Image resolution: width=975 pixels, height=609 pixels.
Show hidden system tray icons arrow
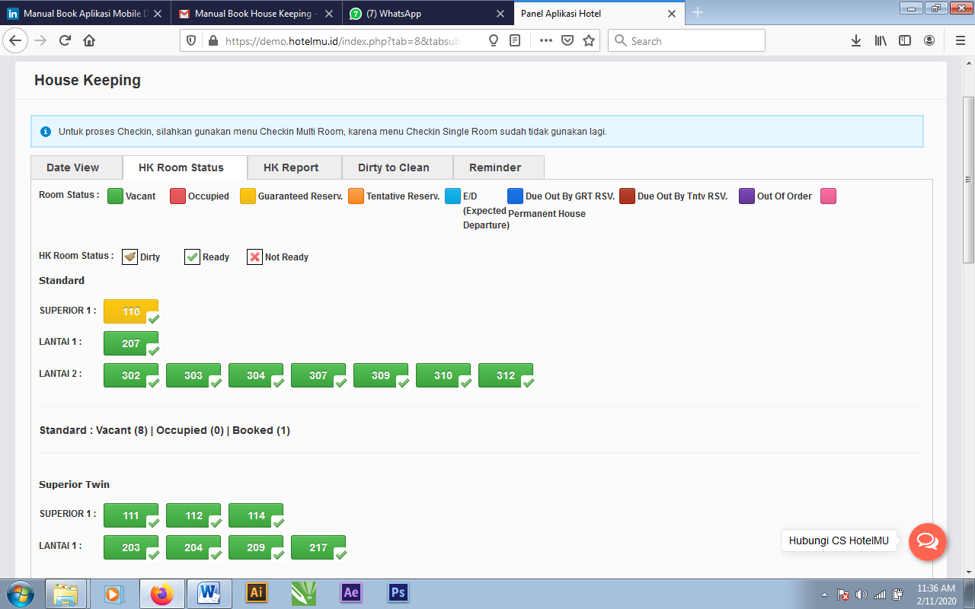825,594
